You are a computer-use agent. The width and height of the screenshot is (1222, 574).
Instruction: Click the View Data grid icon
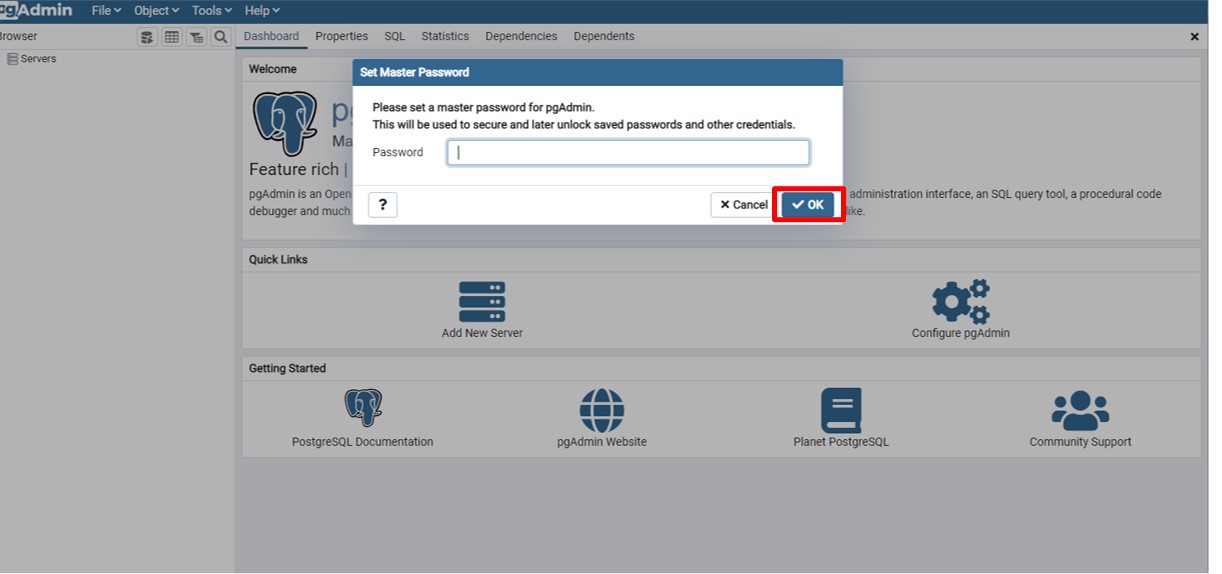click(x=172, y=37)
